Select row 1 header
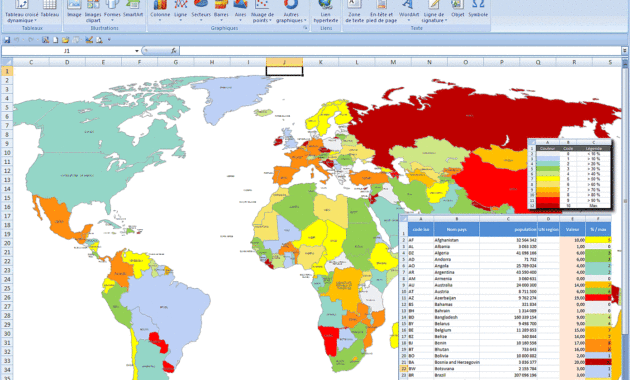The width and height of the screenshot is (630, 380). click(7, 71)
